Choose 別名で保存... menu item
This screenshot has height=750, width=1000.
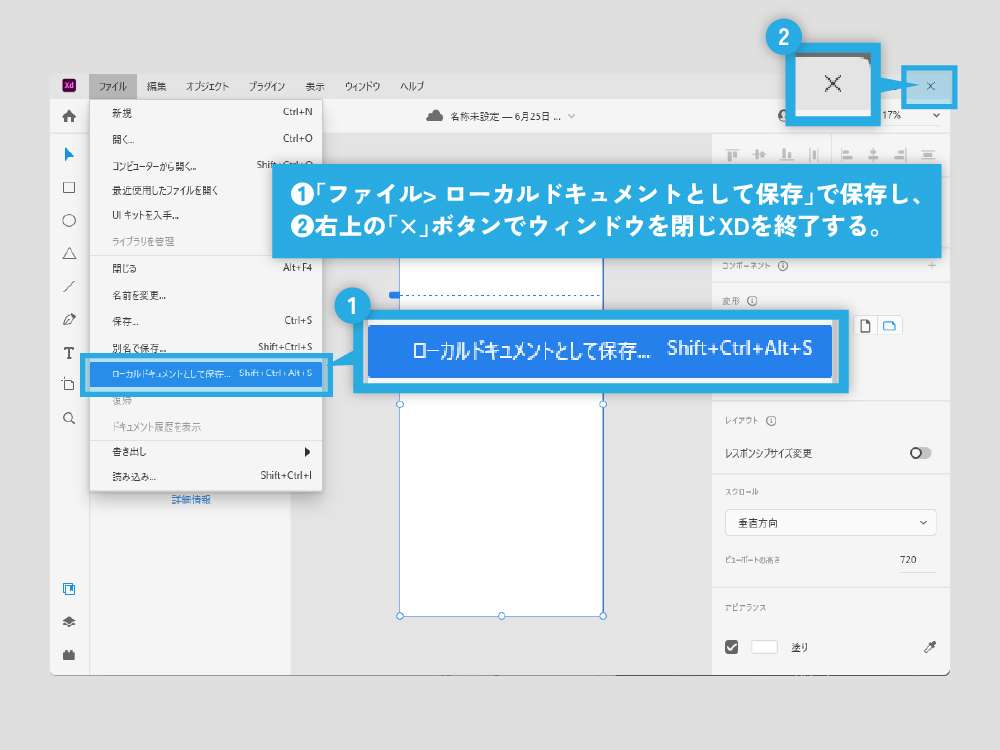pos(205,348)
